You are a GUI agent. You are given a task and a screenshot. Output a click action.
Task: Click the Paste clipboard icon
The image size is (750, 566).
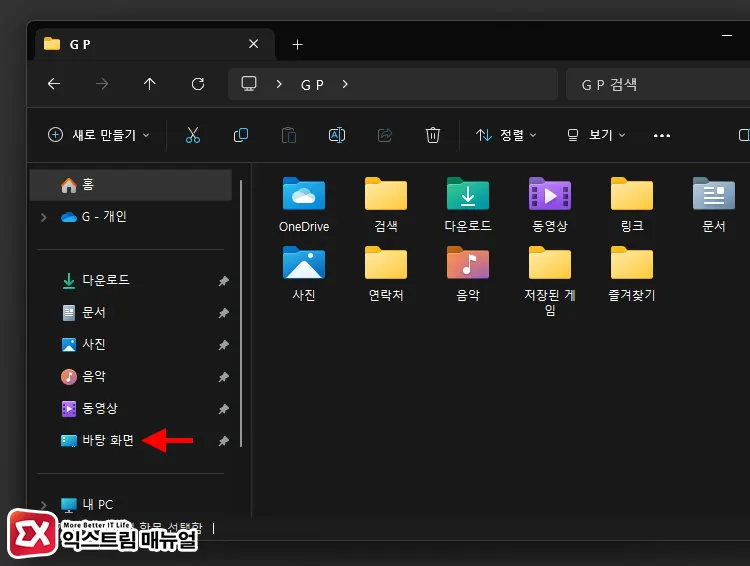(x=289, y=135)
